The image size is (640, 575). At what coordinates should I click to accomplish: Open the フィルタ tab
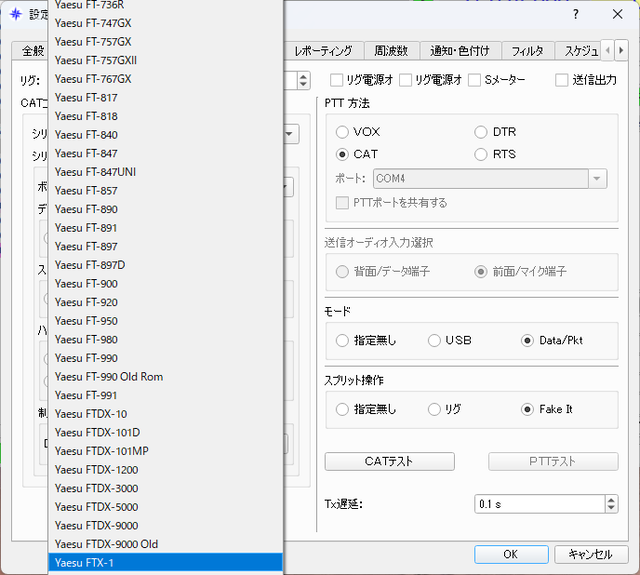[527, 51]
